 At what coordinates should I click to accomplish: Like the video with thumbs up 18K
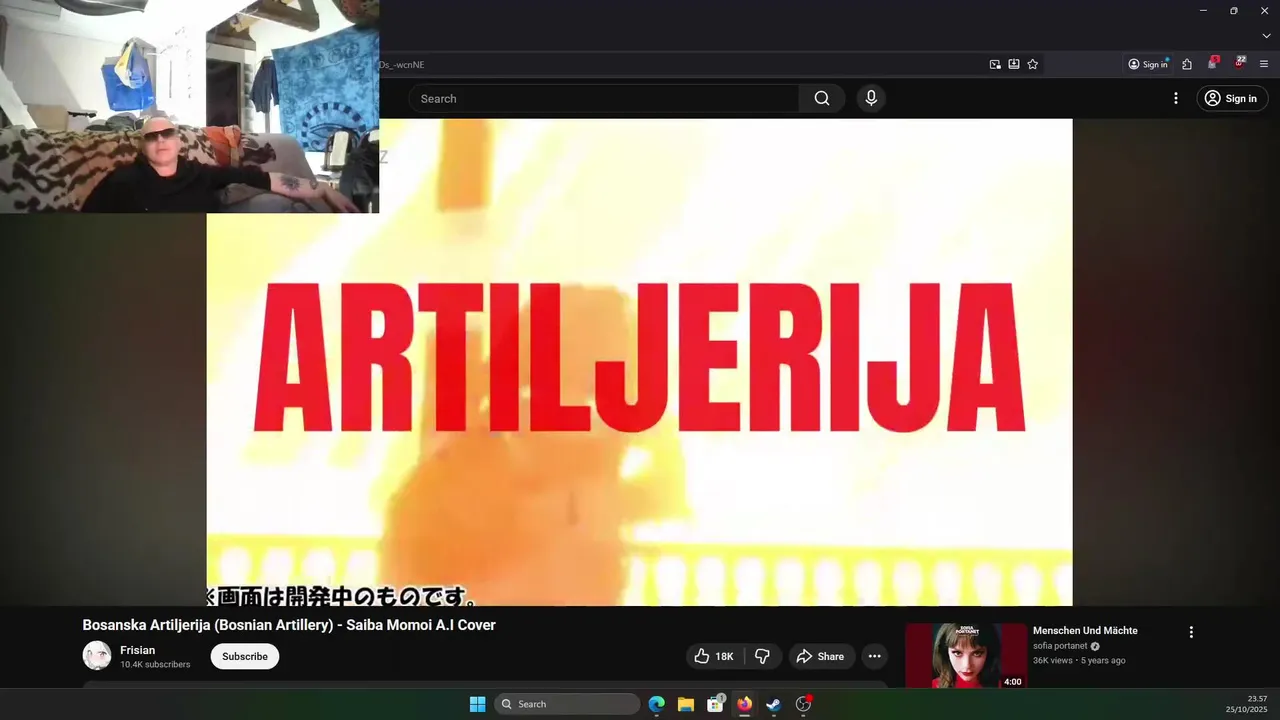(x=713, y=656)
